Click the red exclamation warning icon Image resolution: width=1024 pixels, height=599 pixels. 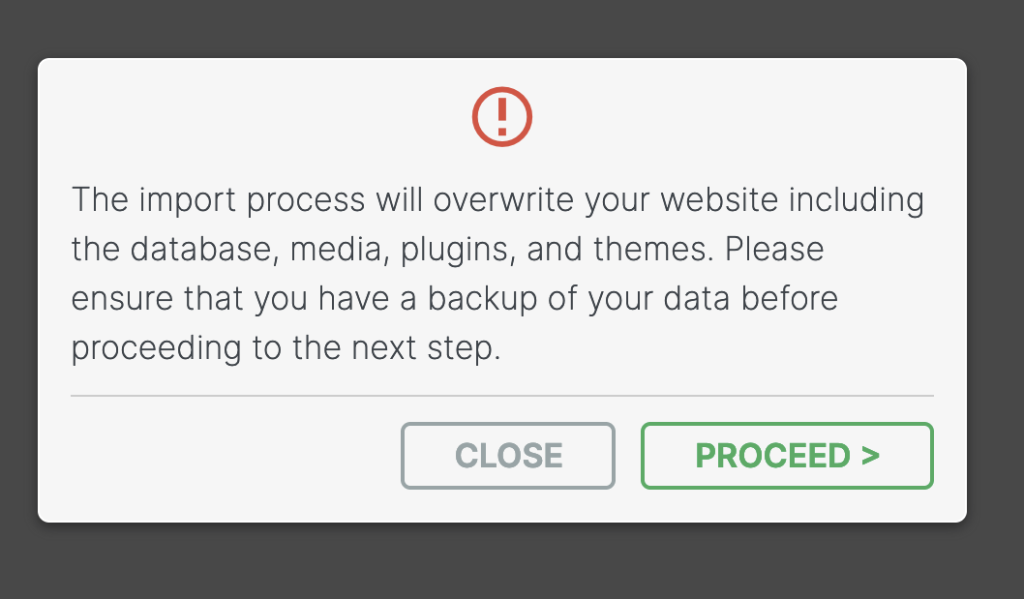pyautogui.click(x=502, y=117)
